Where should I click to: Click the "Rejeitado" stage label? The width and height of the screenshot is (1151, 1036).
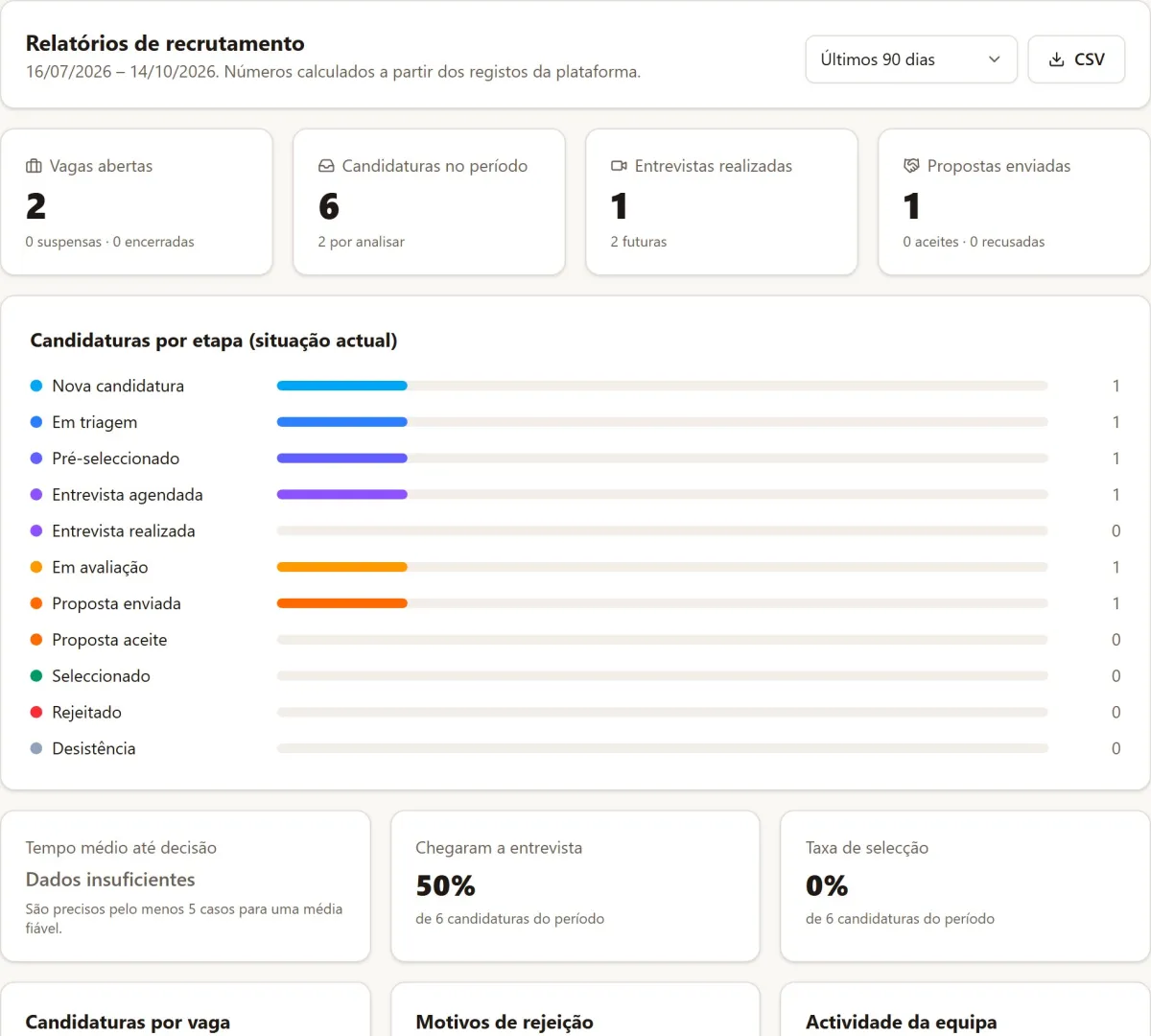[x=87, y=712]
